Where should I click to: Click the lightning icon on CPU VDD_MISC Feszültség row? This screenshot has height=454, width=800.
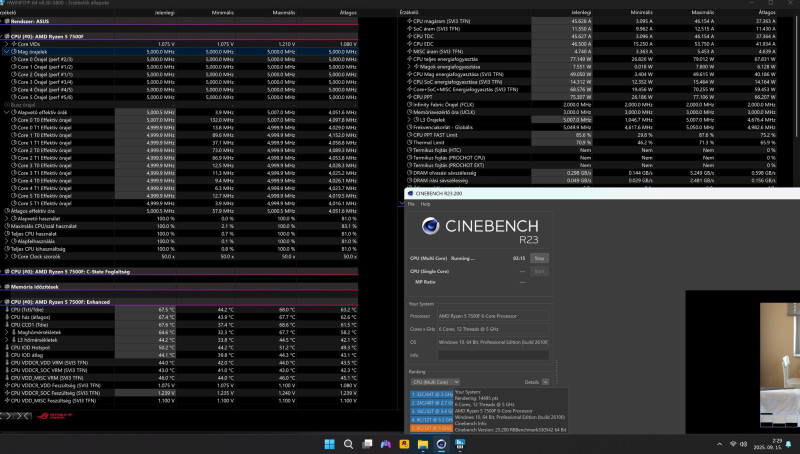click(x=7, y=400)
